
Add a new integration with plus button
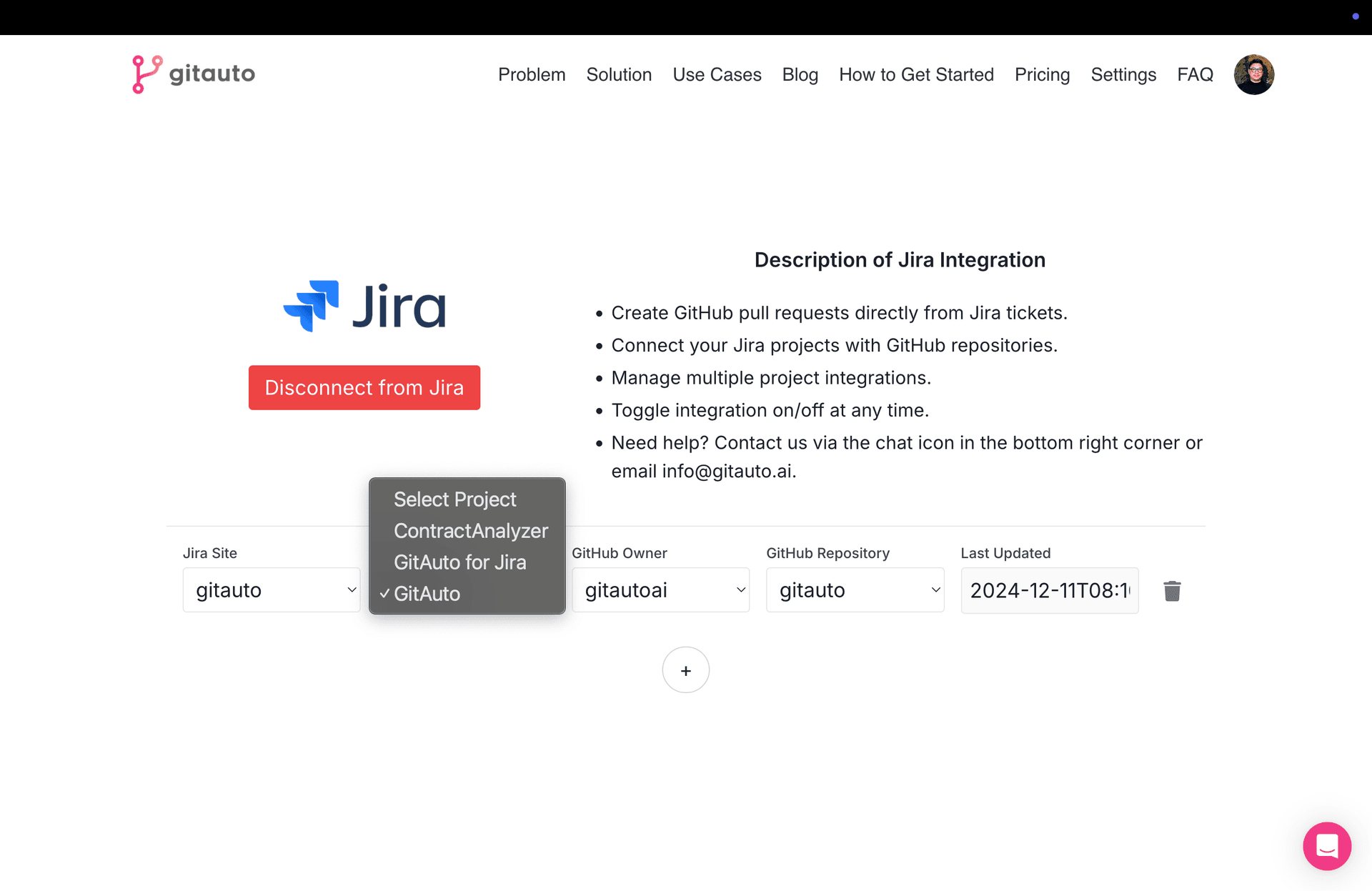coord(685,670)
